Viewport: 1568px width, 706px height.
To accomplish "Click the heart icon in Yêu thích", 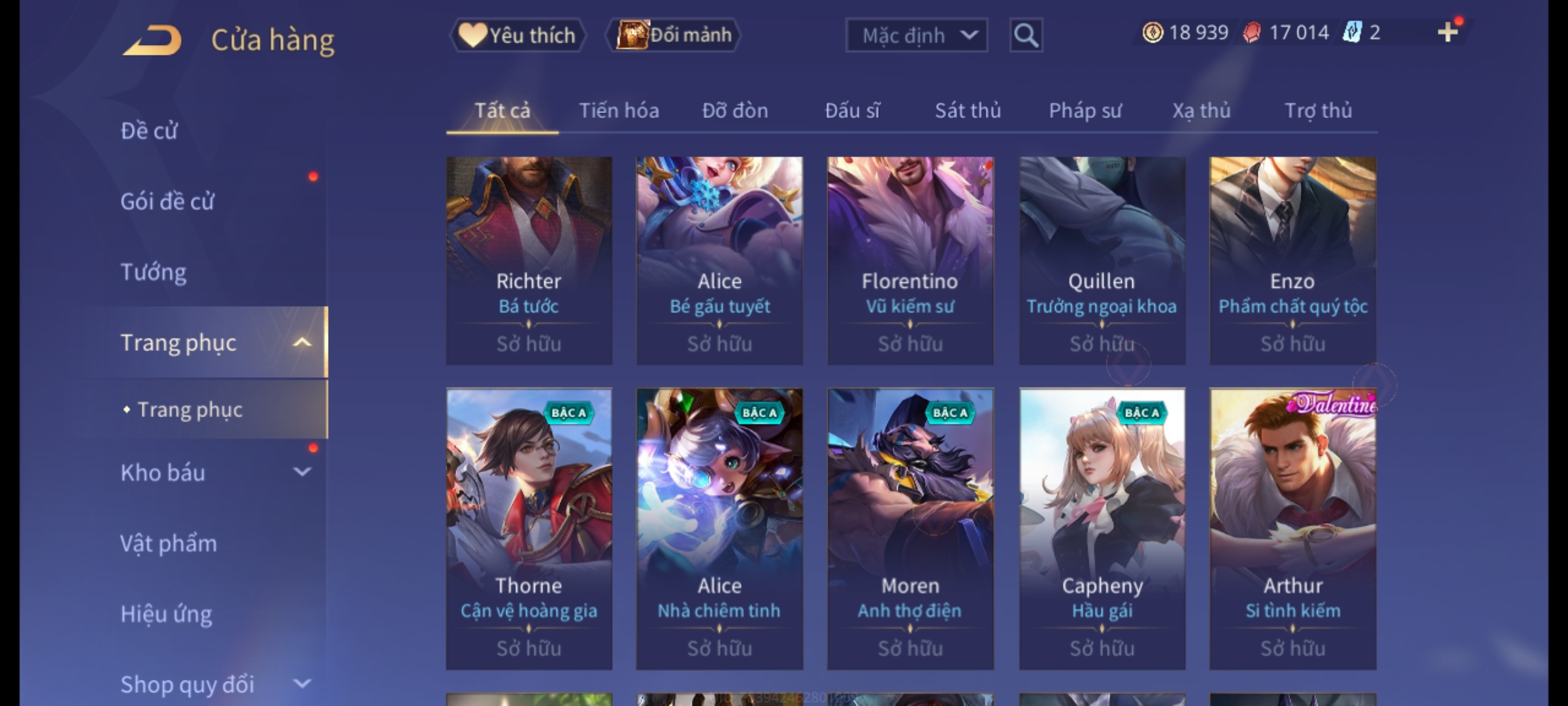I will 472,35.
